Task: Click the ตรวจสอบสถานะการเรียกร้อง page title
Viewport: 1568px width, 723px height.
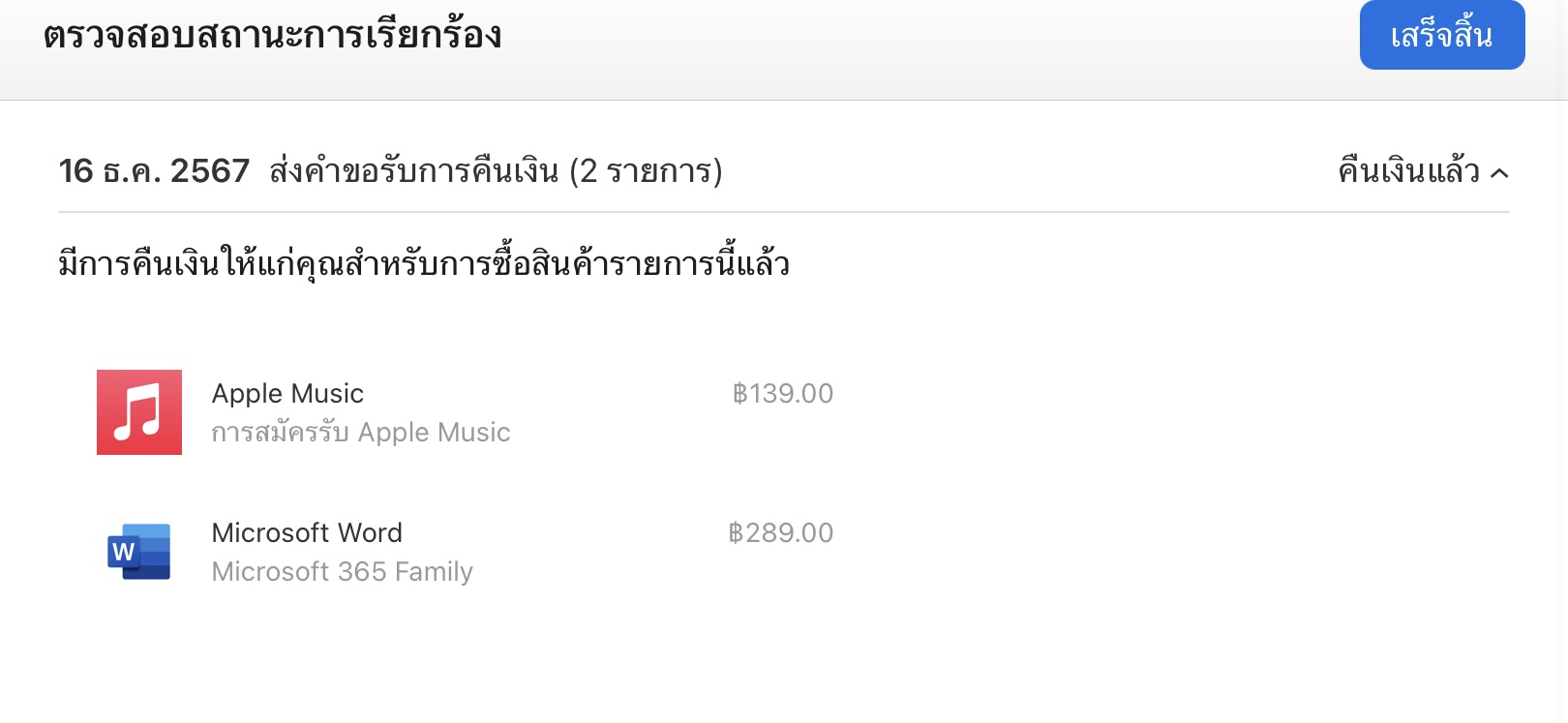Action: coord(273,36)
